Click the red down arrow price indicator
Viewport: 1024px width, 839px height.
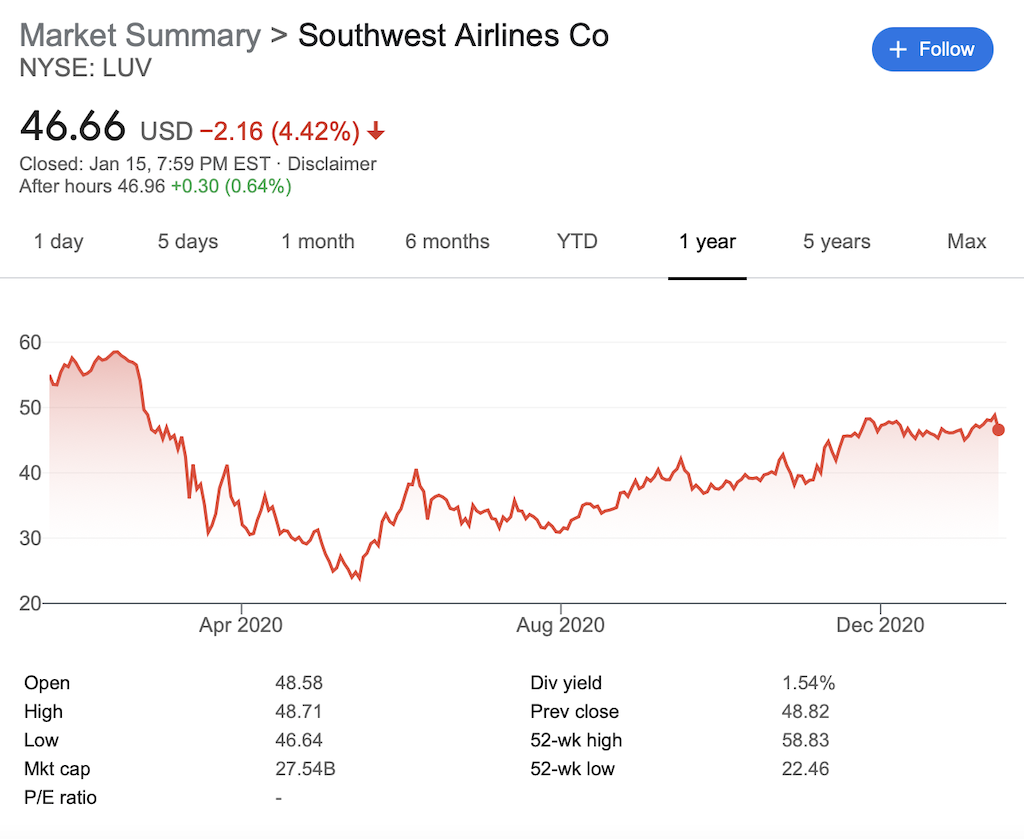coord(376,131)
